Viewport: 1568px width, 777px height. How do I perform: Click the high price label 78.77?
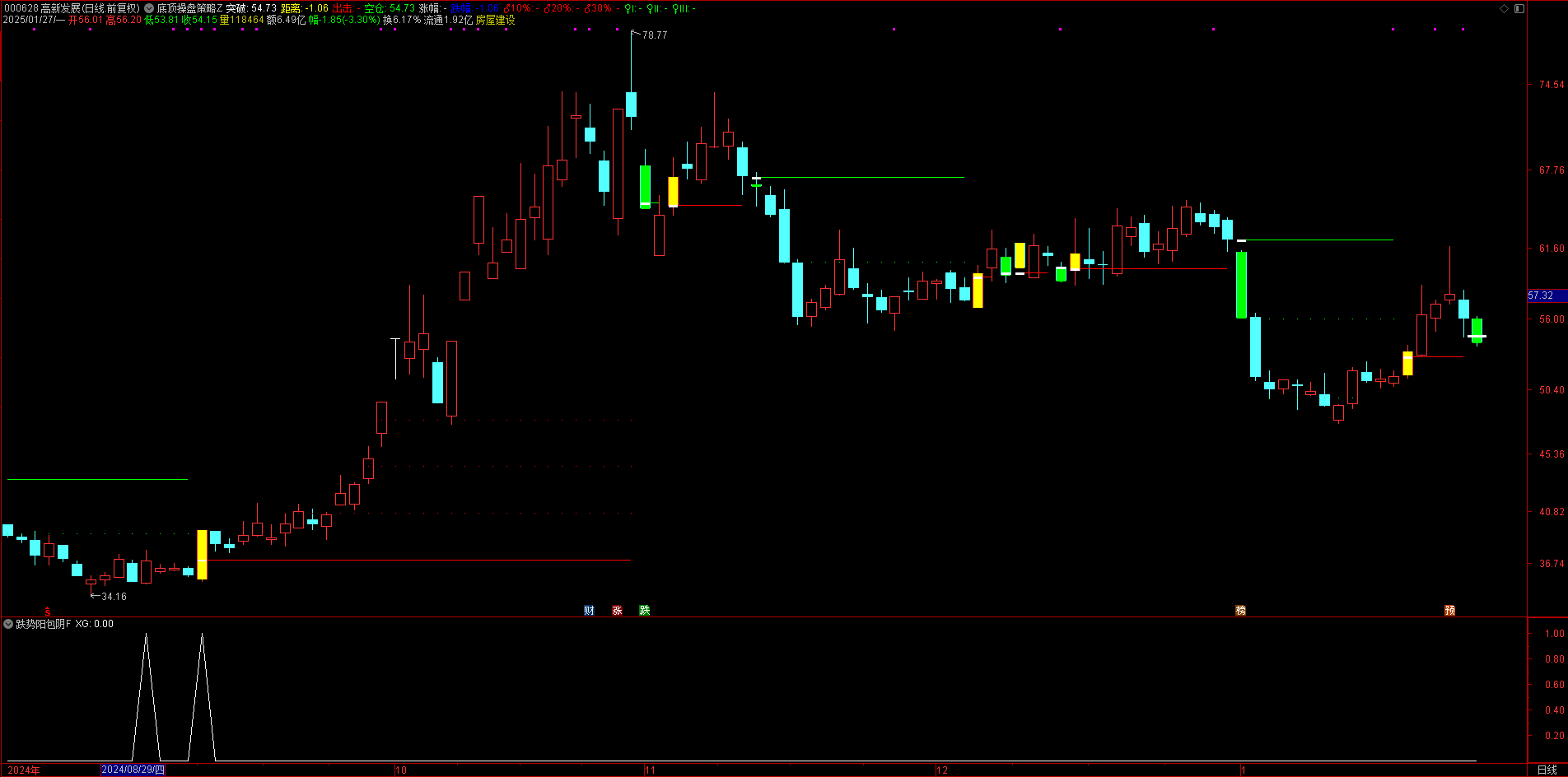coord(655,35)
